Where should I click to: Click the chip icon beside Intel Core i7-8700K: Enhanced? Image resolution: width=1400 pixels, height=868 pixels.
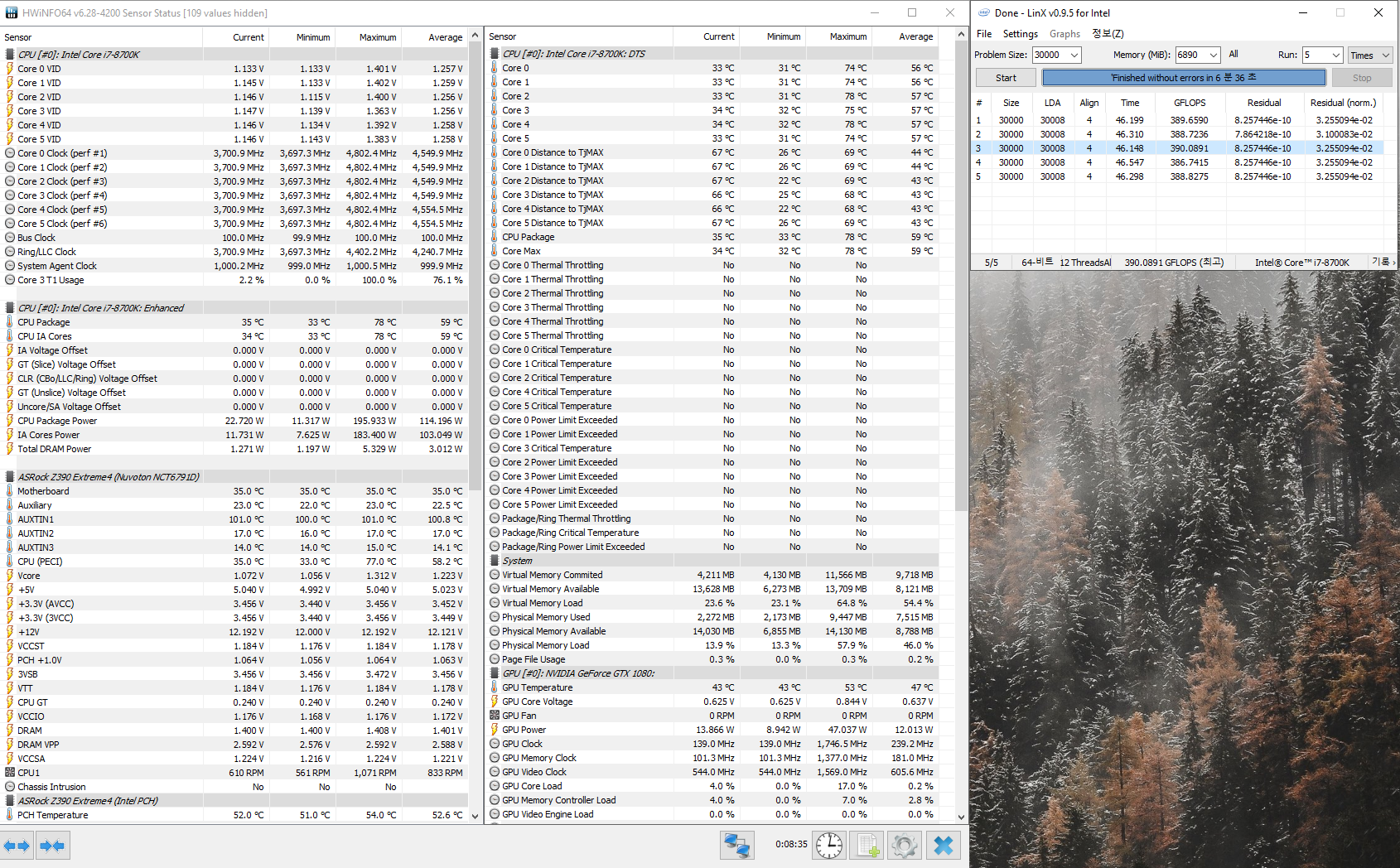coord(10,308)
